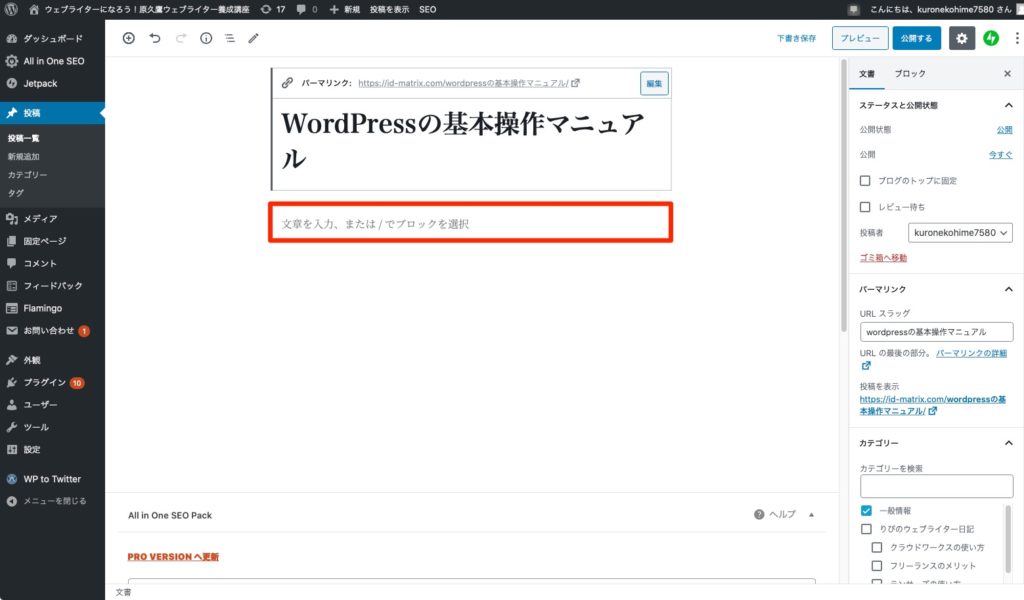The width and height of the screenshot is (1024, 600).
Task: Click the updates icon showing 17
Action: (273, 9)
